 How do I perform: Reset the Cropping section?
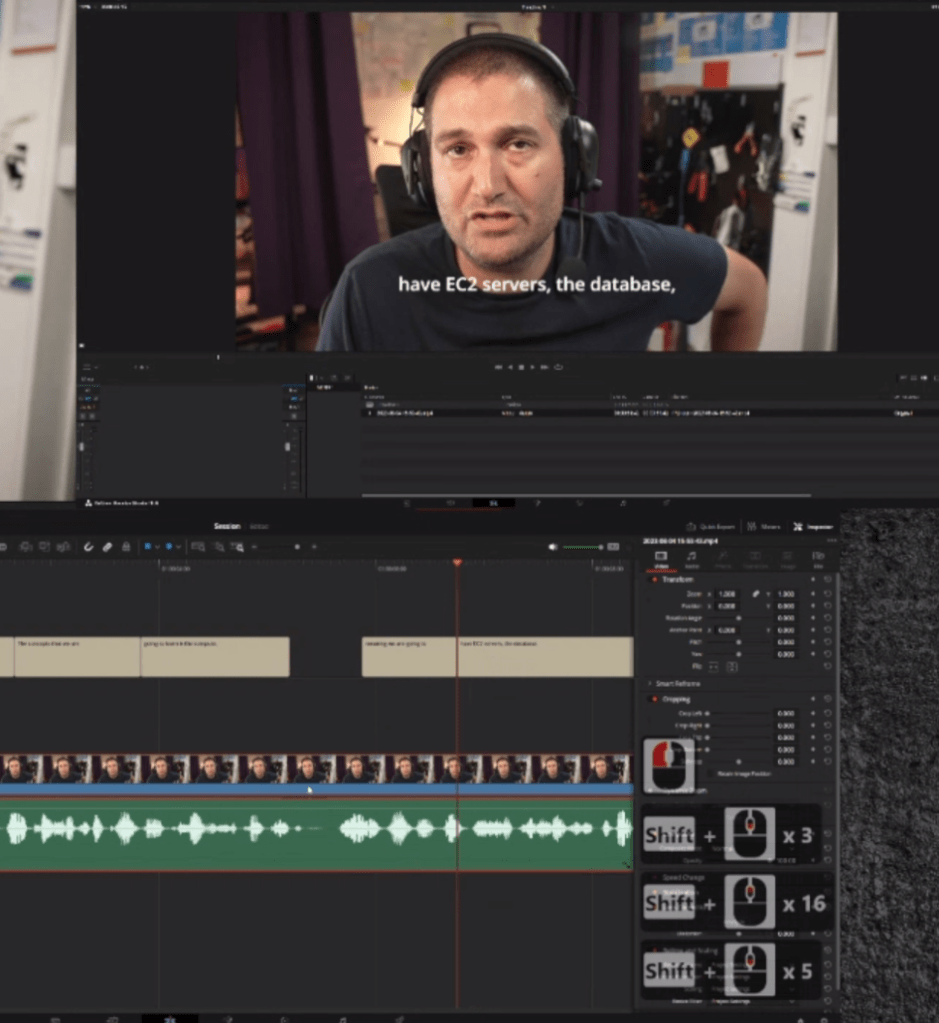pyautogui.click(x=827, y=699)
